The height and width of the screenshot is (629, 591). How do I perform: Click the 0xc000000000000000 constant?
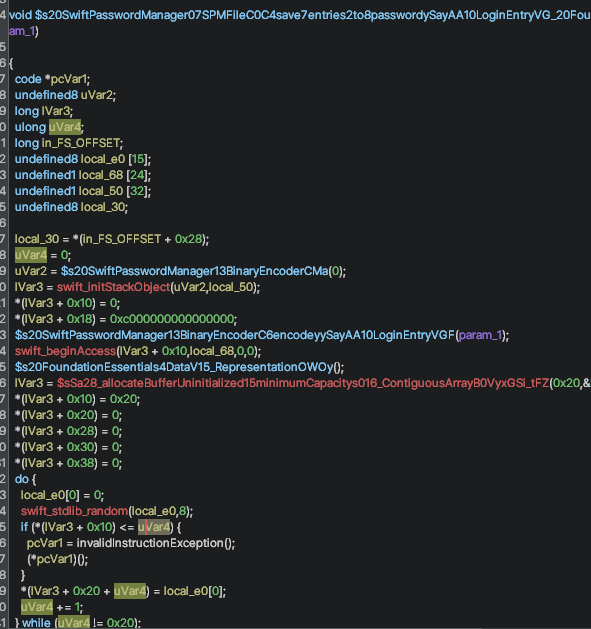pyautogui.click(x=172, y=319)
